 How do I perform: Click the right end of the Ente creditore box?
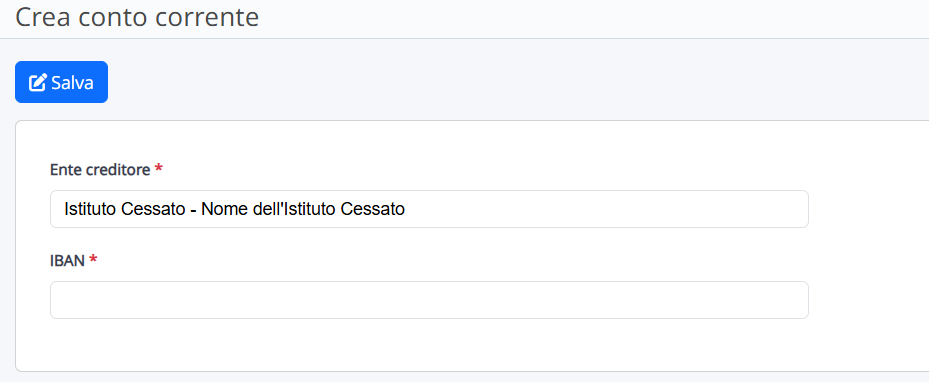794,208
